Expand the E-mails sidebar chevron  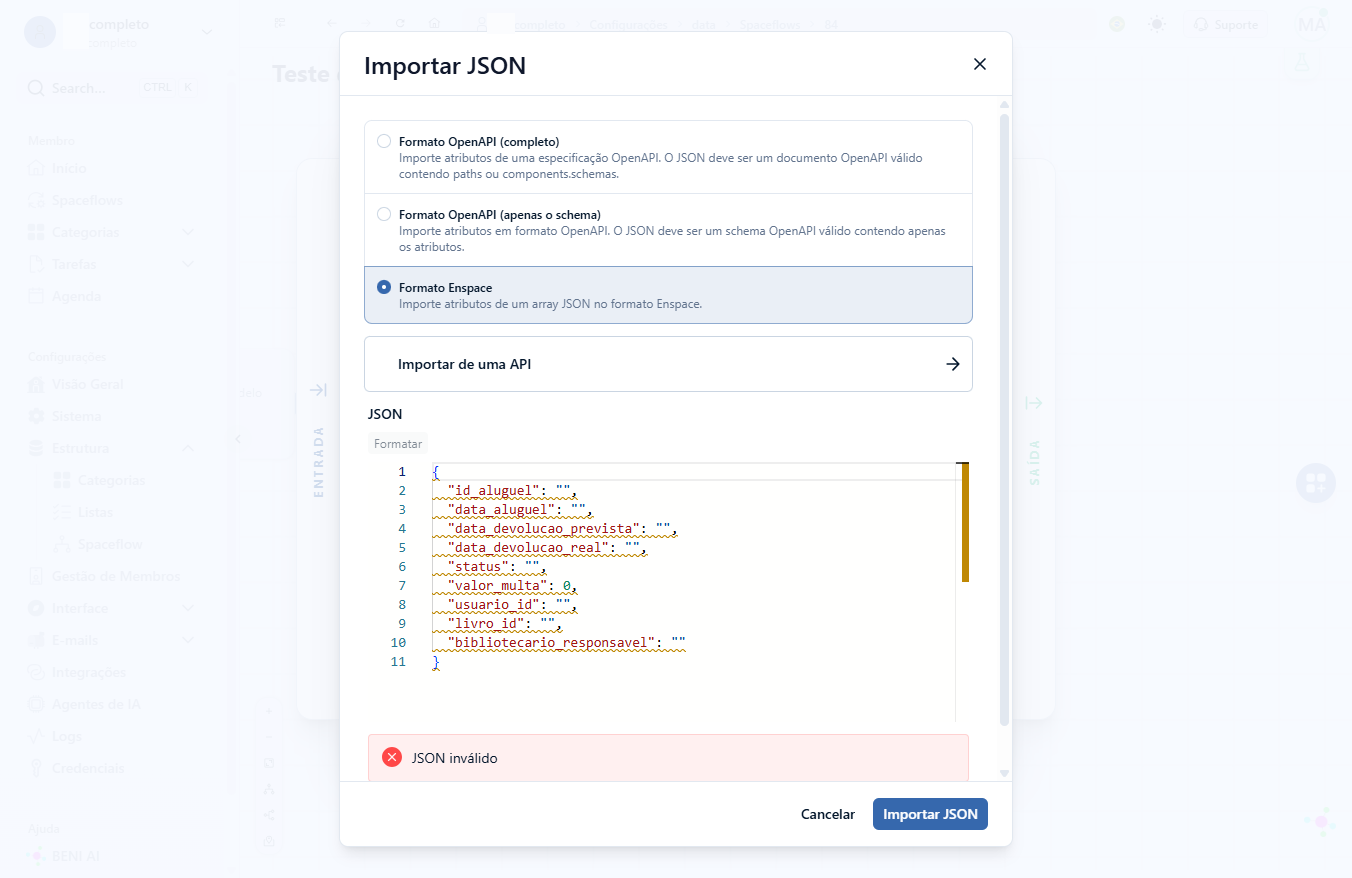(188, 640)
